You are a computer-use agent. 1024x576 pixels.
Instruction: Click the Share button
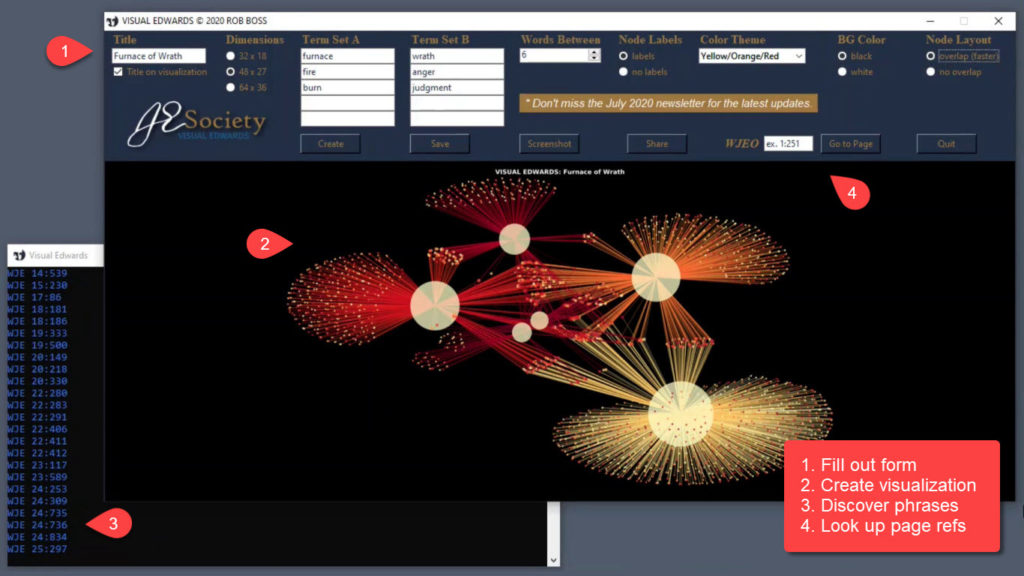point(657,144)
